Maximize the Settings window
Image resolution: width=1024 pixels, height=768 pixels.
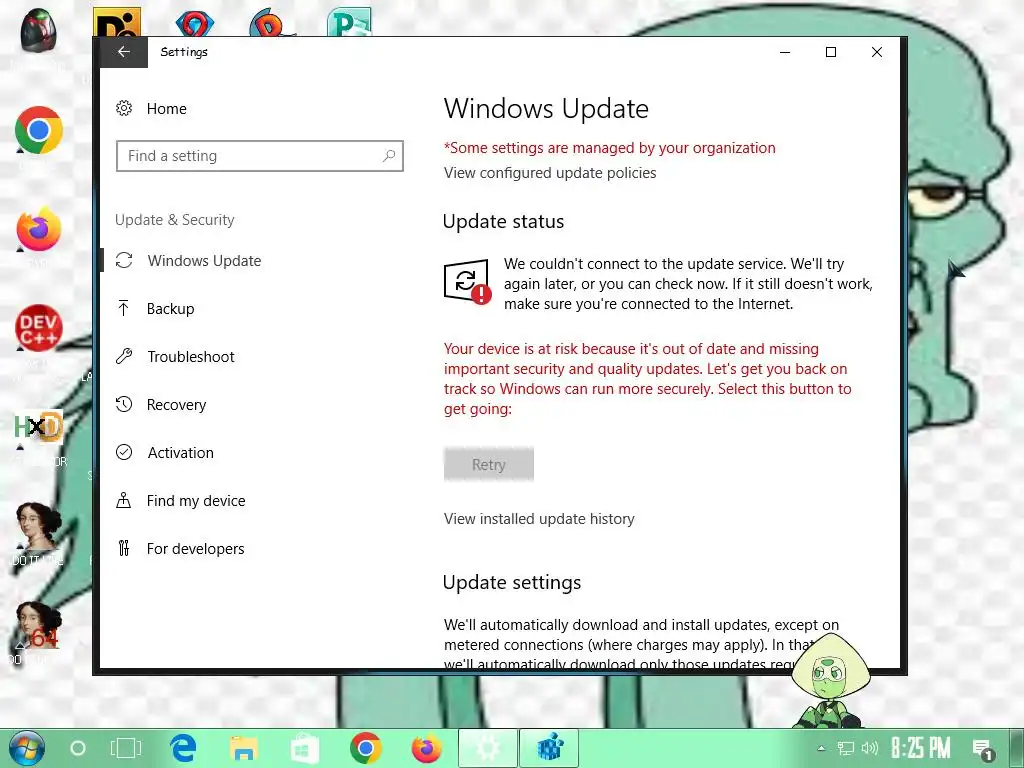pyautogui.click(x=831, y=52)
